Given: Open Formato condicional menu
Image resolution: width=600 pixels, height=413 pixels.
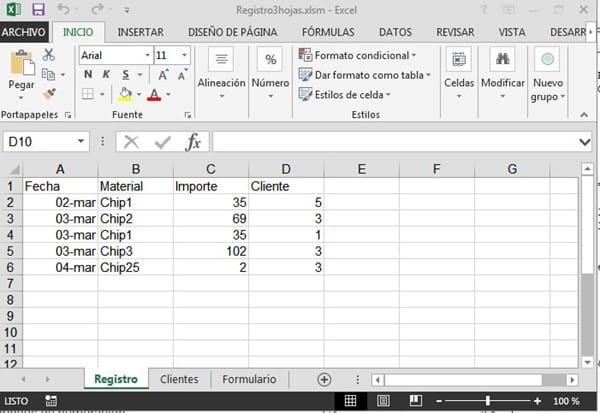Looking at the screenshot, I should pos(357,56).
